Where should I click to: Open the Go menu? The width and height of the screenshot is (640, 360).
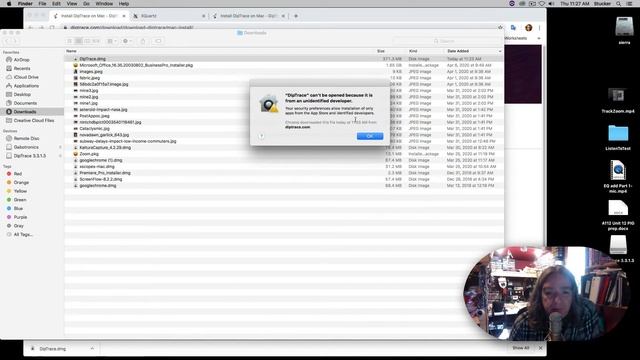[86, 4]
